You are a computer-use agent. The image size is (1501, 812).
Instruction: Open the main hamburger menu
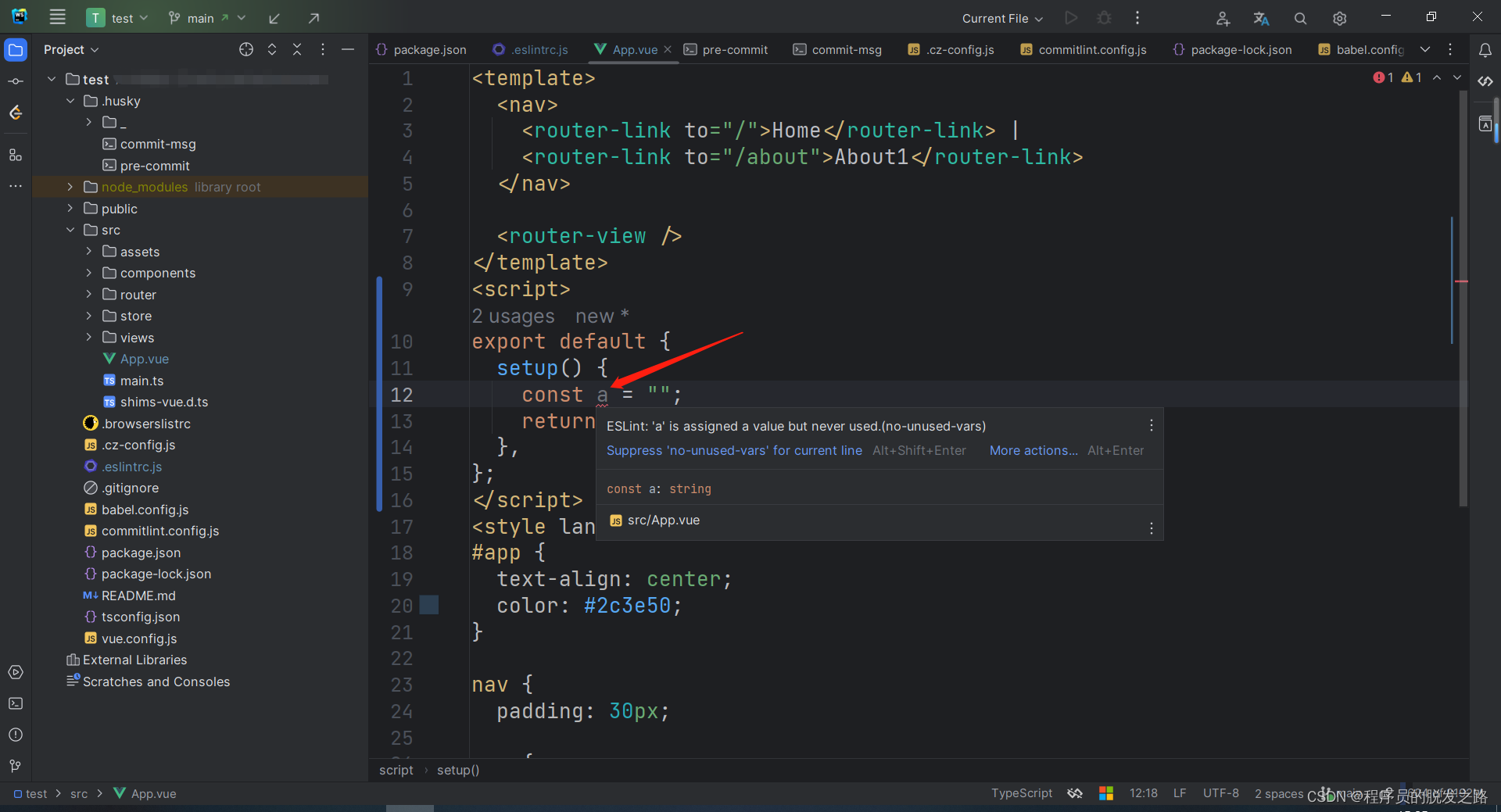coord(57,17)
